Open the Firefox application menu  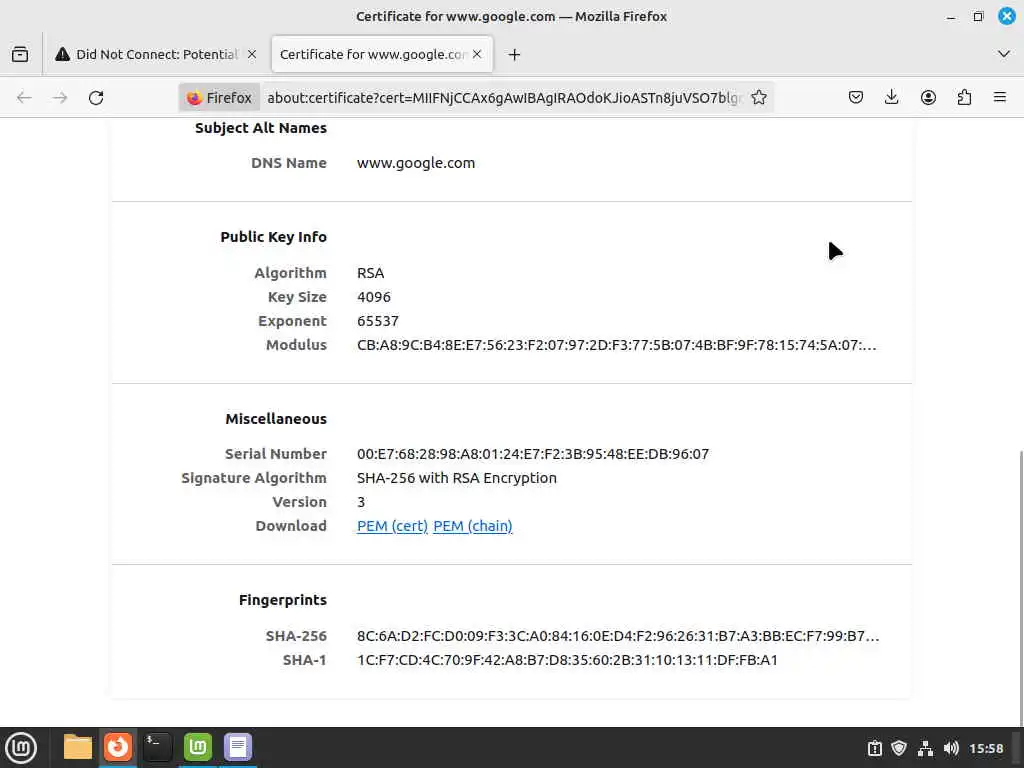(x=1000, y=97)
